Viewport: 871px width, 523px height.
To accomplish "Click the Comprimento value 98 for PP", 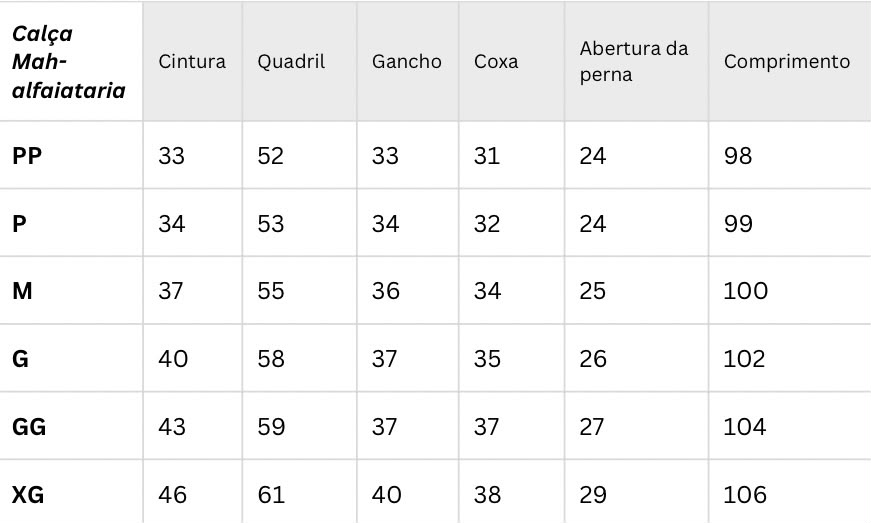I will pos(738,156).
